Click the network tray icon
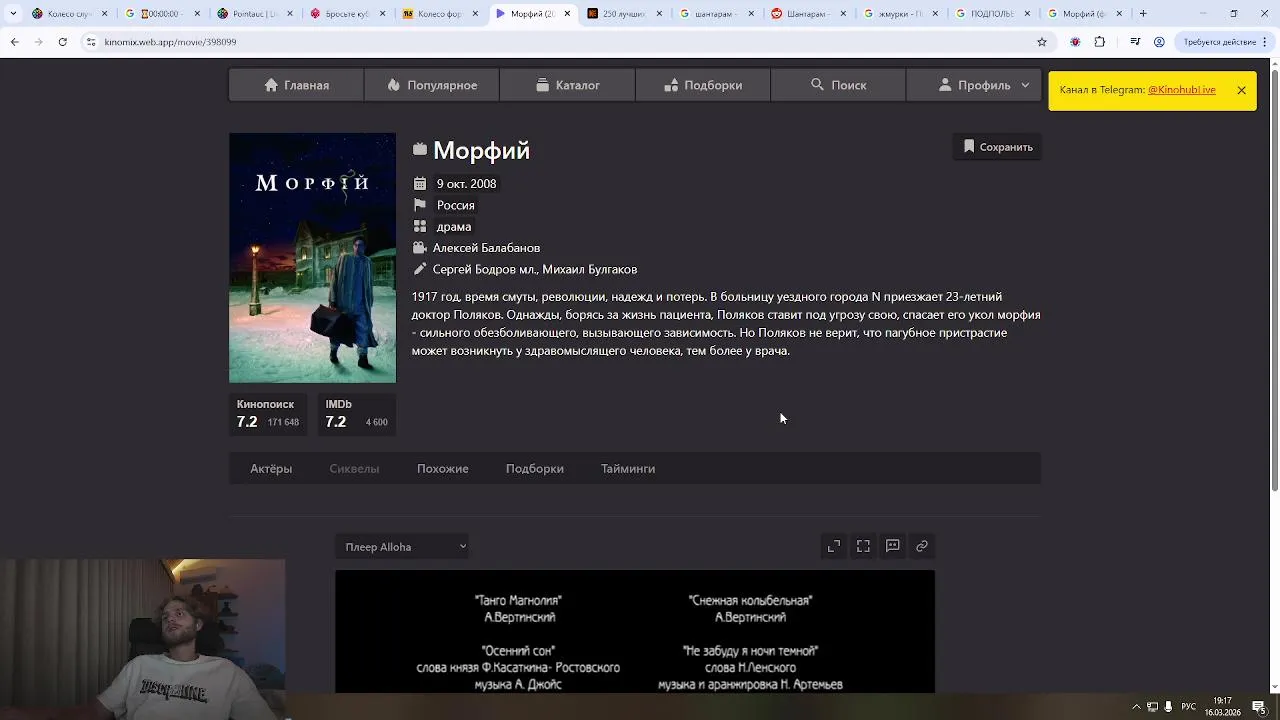 click(1152, 707)
